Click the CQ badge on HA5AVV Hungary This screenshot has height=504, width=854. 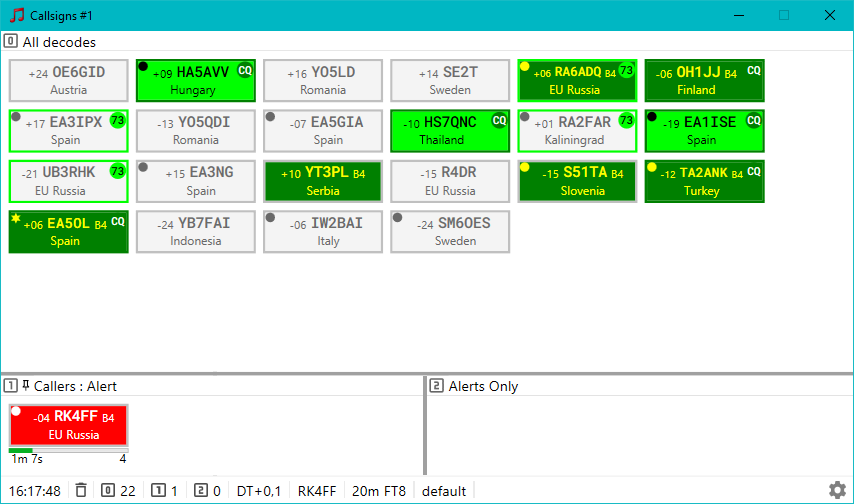[245, 70]
